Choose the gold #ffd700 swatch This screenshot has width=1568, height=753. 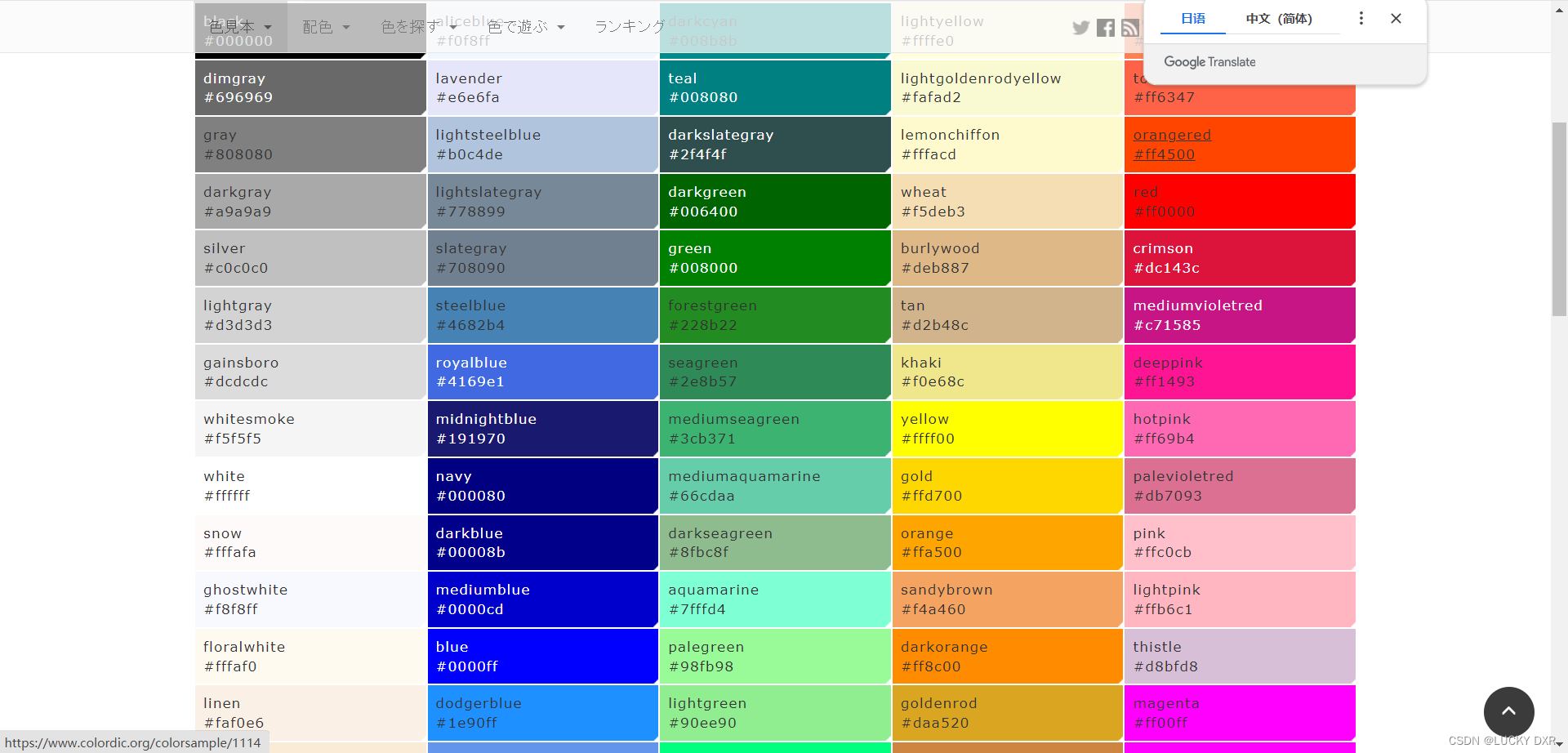(x=1008, y=486)
